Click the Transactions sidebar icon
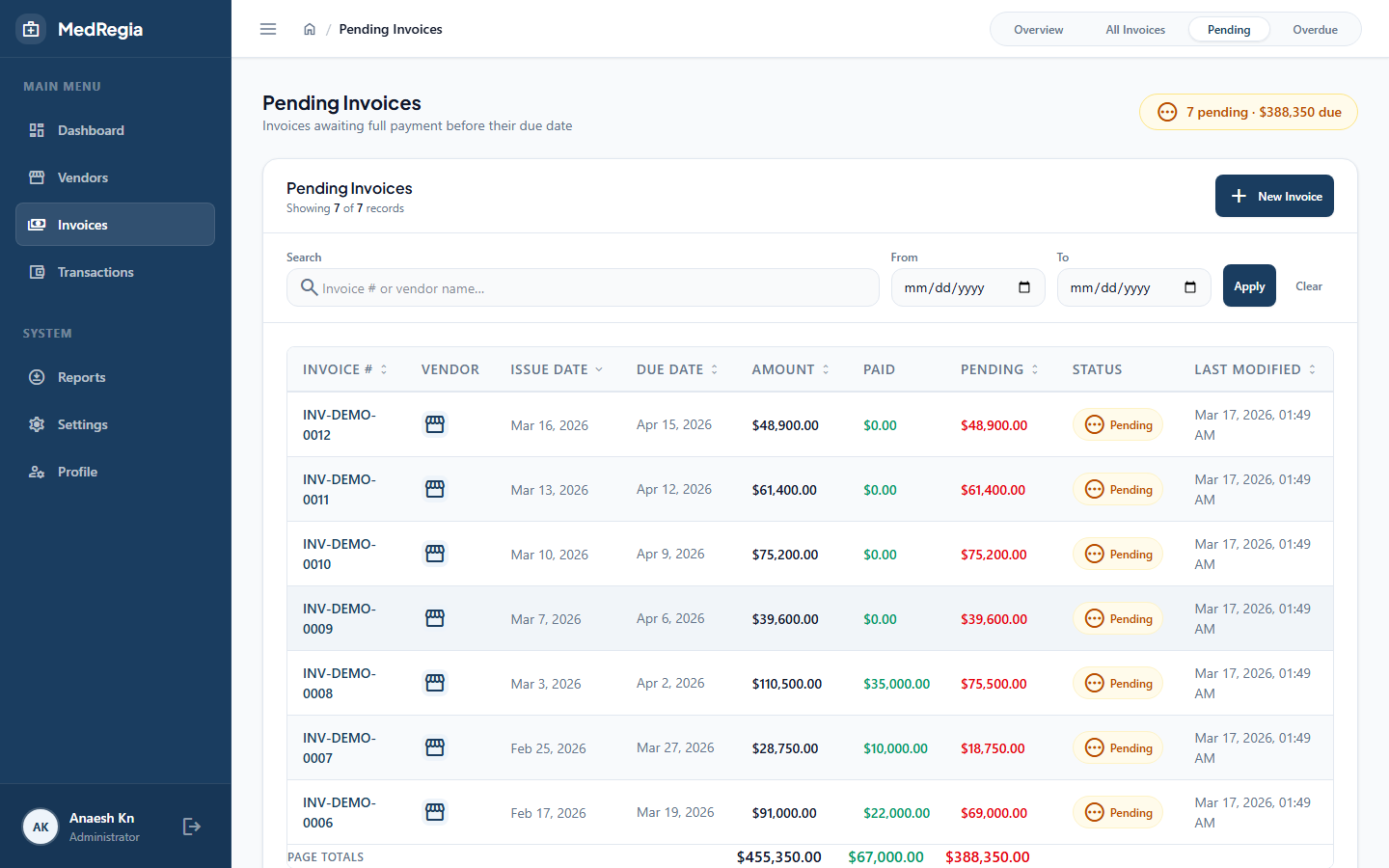Screen dimensions: 1389x868 pos(37,272)
